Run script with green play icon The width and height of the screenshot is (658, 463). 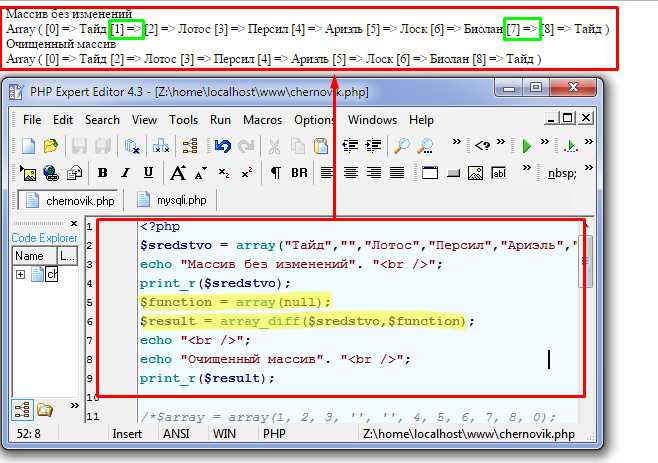[527, 146]
